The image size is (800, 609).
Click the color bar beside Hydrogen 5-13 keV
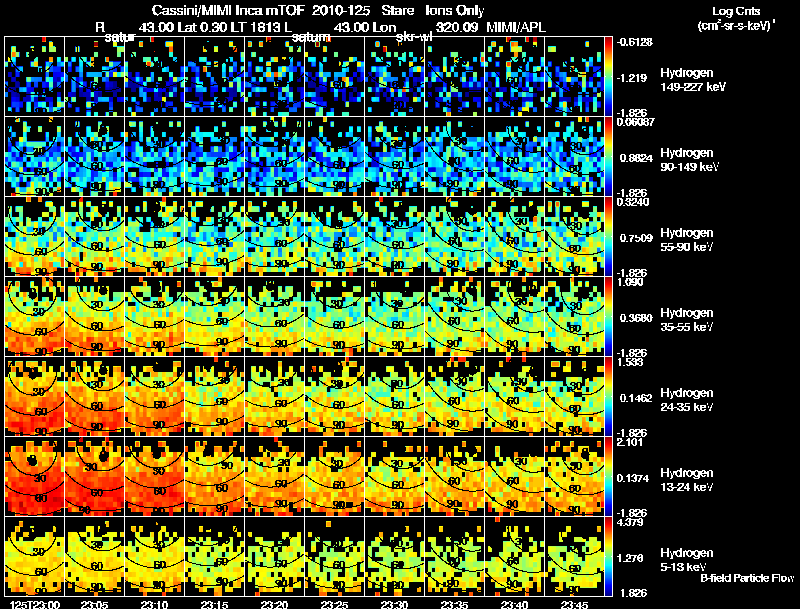coord(608,557)
